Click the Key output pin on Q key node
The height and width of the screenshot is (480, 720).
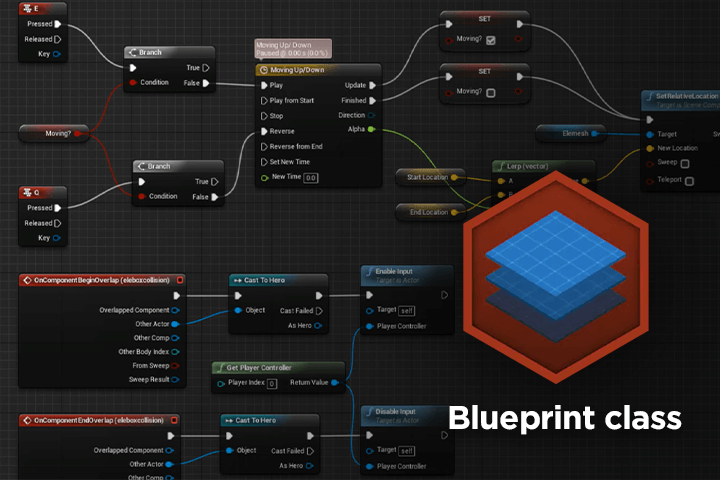(57, 238)
